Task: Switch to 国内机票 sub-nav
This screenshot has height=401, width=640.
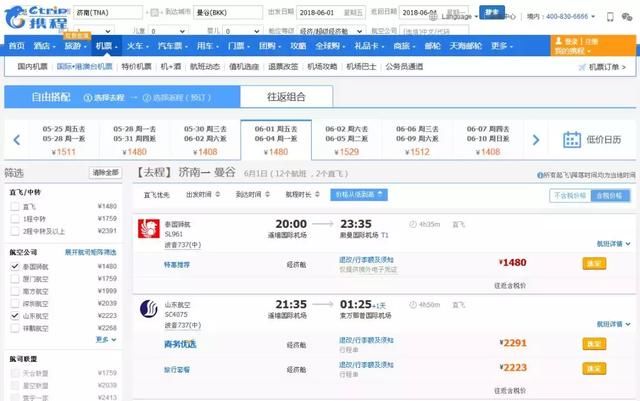Action: (x=33, y=67)
